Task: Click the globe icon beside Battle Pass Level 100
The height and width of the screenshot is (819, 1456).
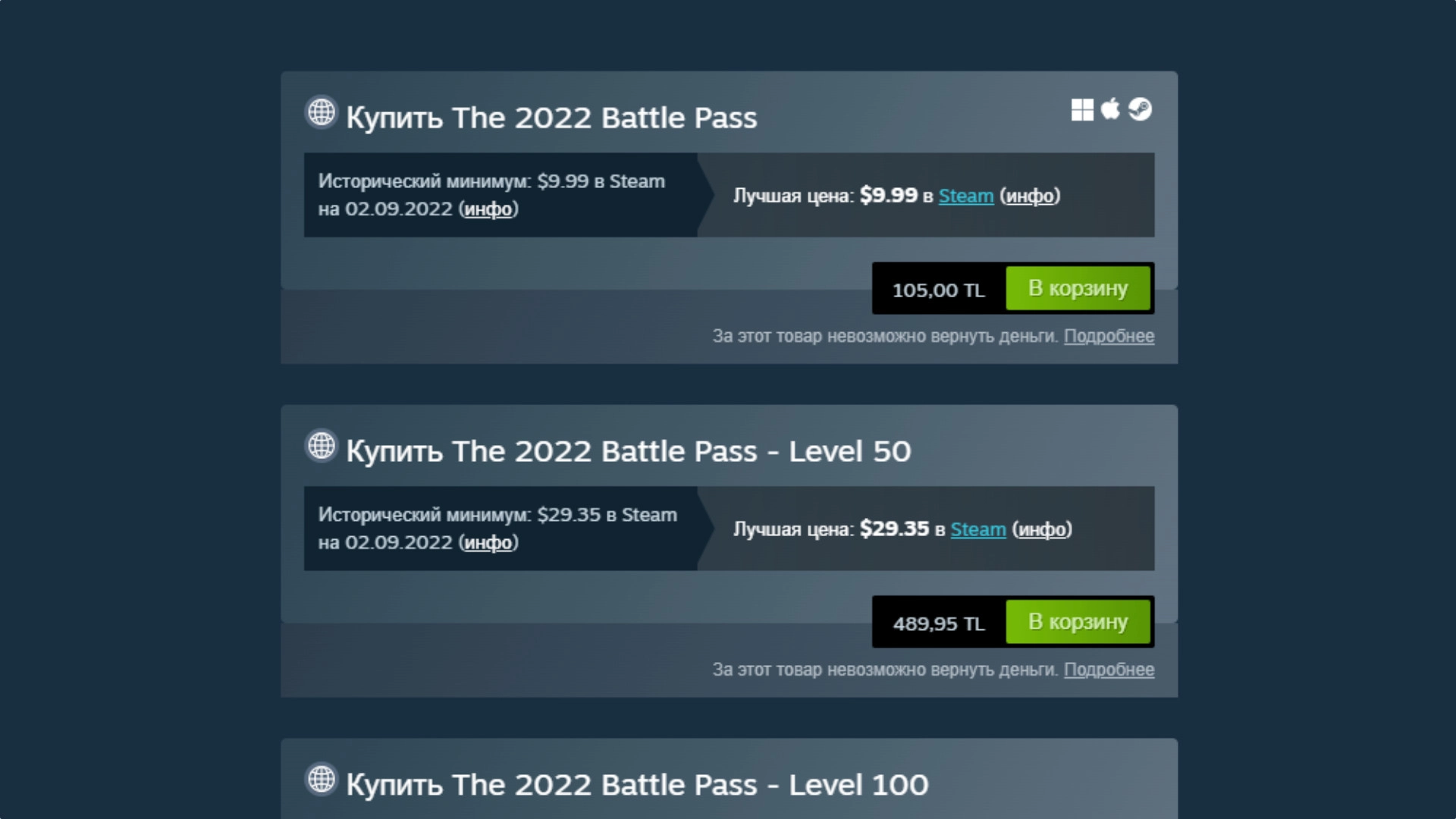Action: (x=320, y=781)
